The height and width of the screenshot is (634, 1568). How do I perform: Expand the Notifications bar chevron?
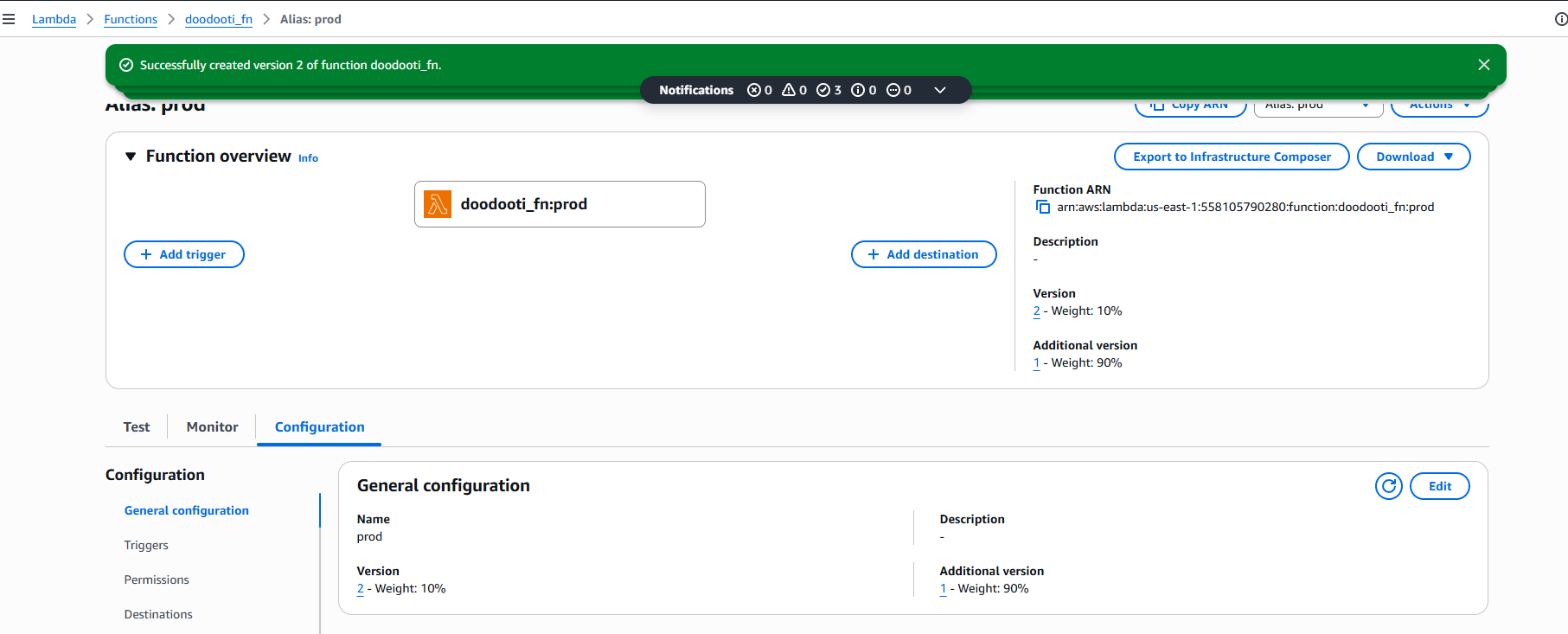(940, 90)
